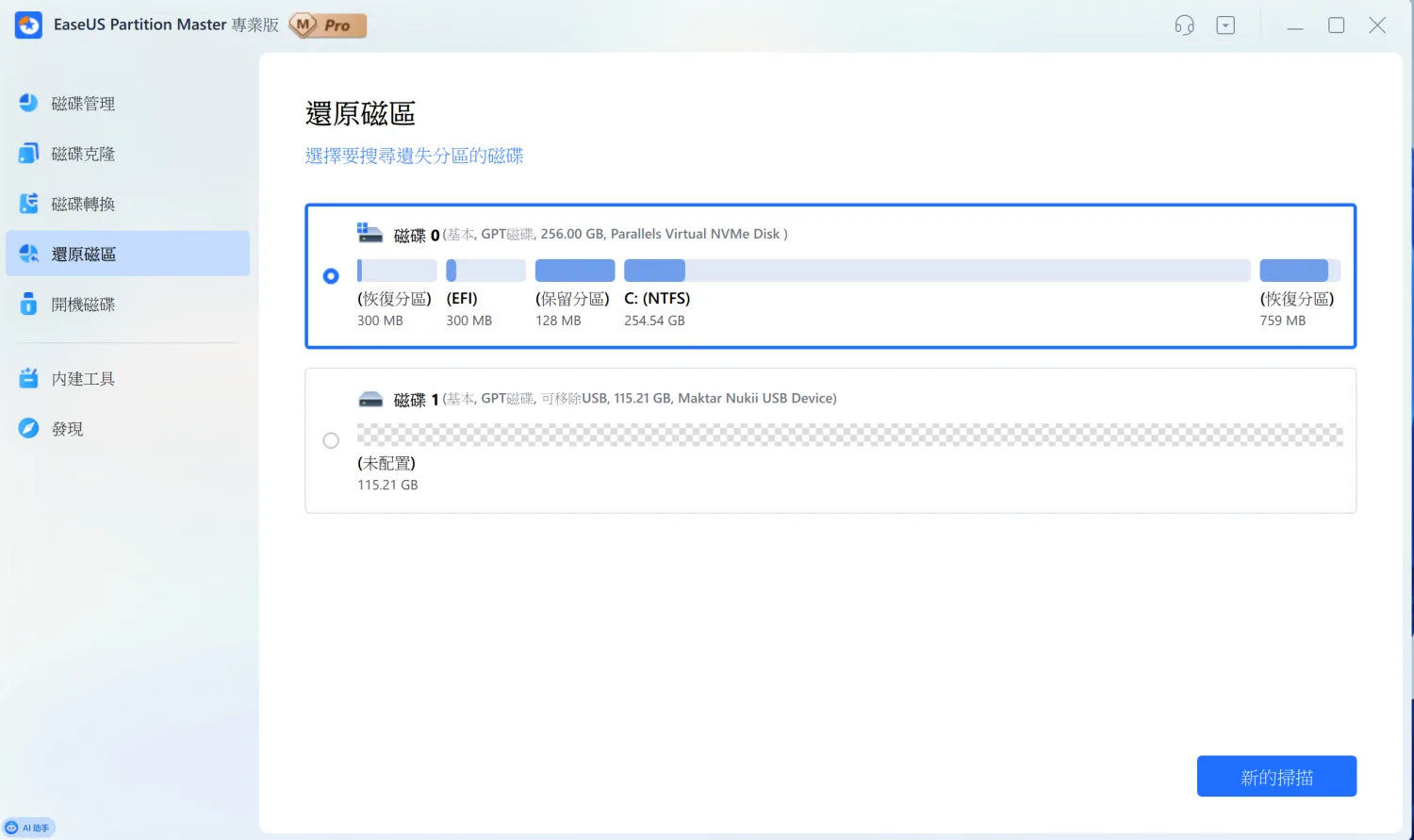Click the 磁碟 1 title text
Screen dimensions: 1414x840
pyautogui.click(x=417, y=400)
